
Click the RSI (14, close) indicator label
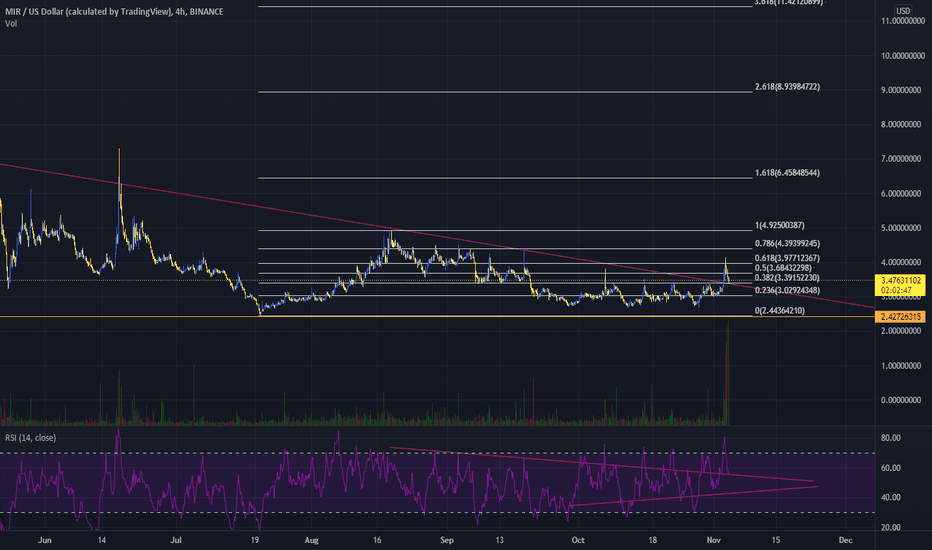click(x=30, y=438)
